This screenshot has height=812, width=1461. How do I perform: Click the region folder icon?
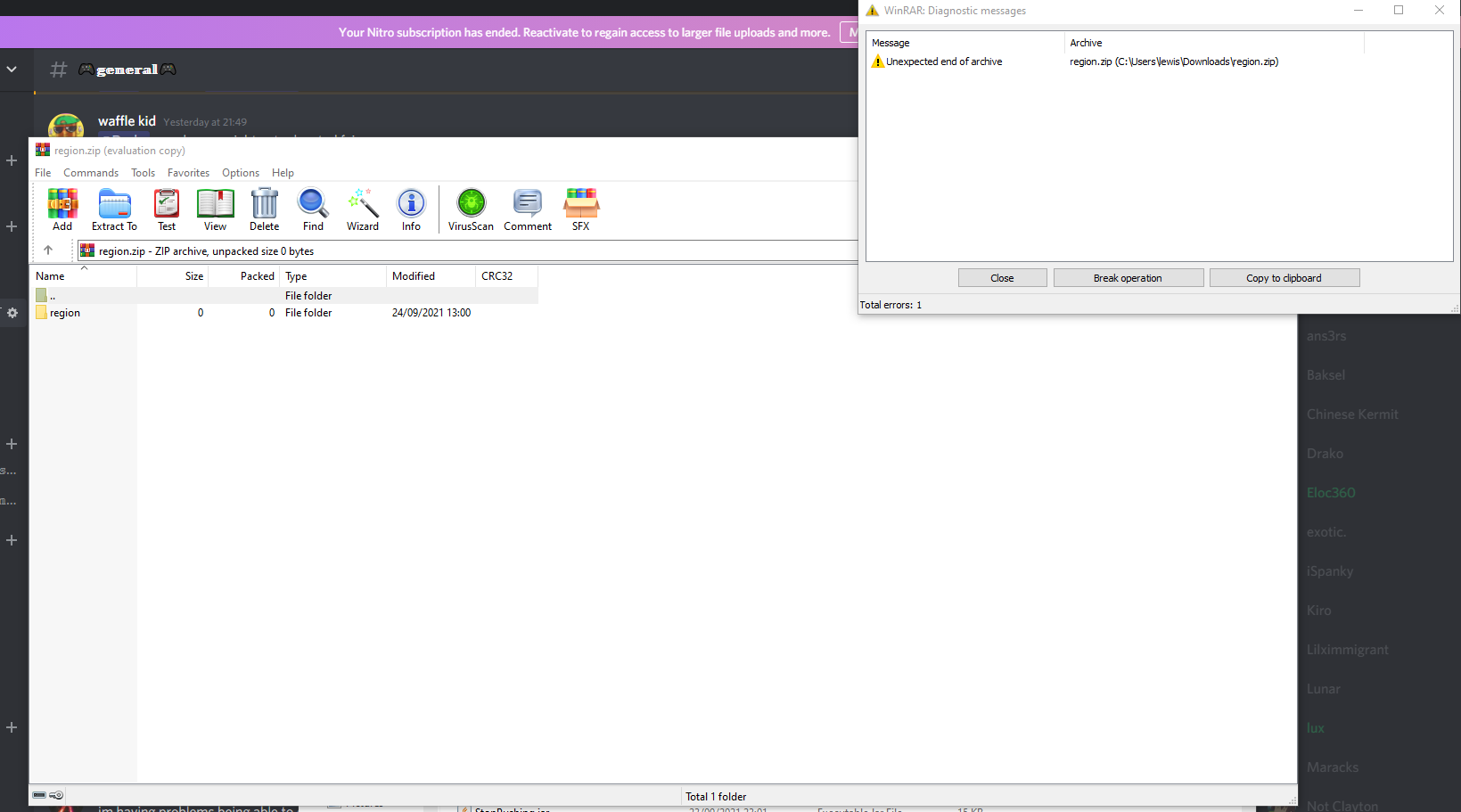coord(41,313)
